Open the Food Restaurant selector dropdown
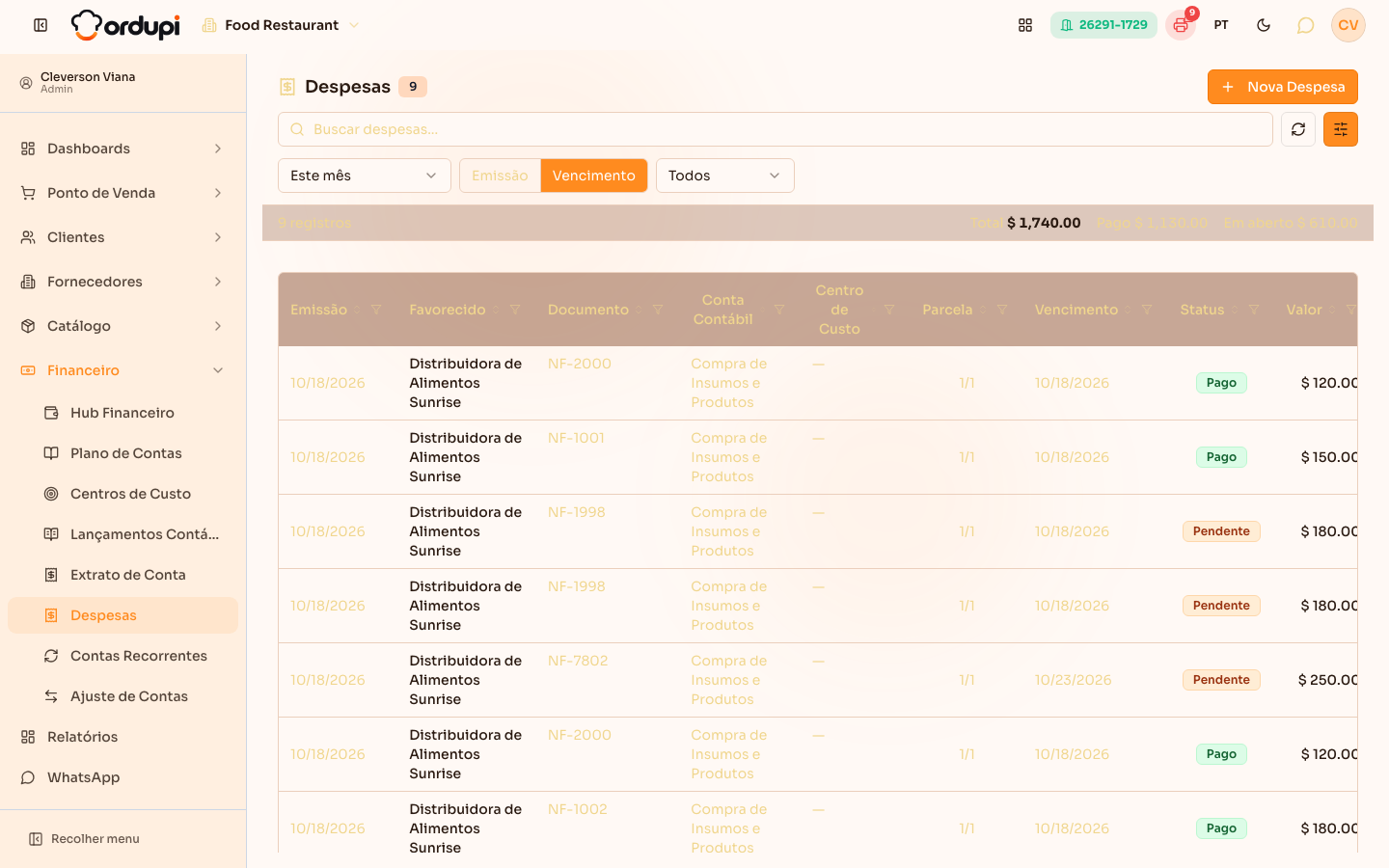Screen dimensions: 1389x868 (281, 25)
